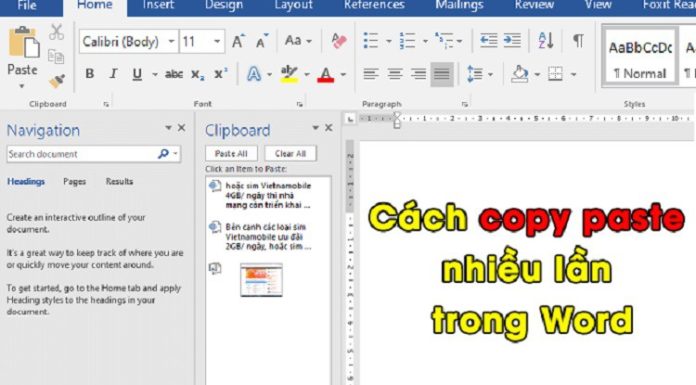
Task: Apply shading with paint bucket
Action: coord(519,74)
